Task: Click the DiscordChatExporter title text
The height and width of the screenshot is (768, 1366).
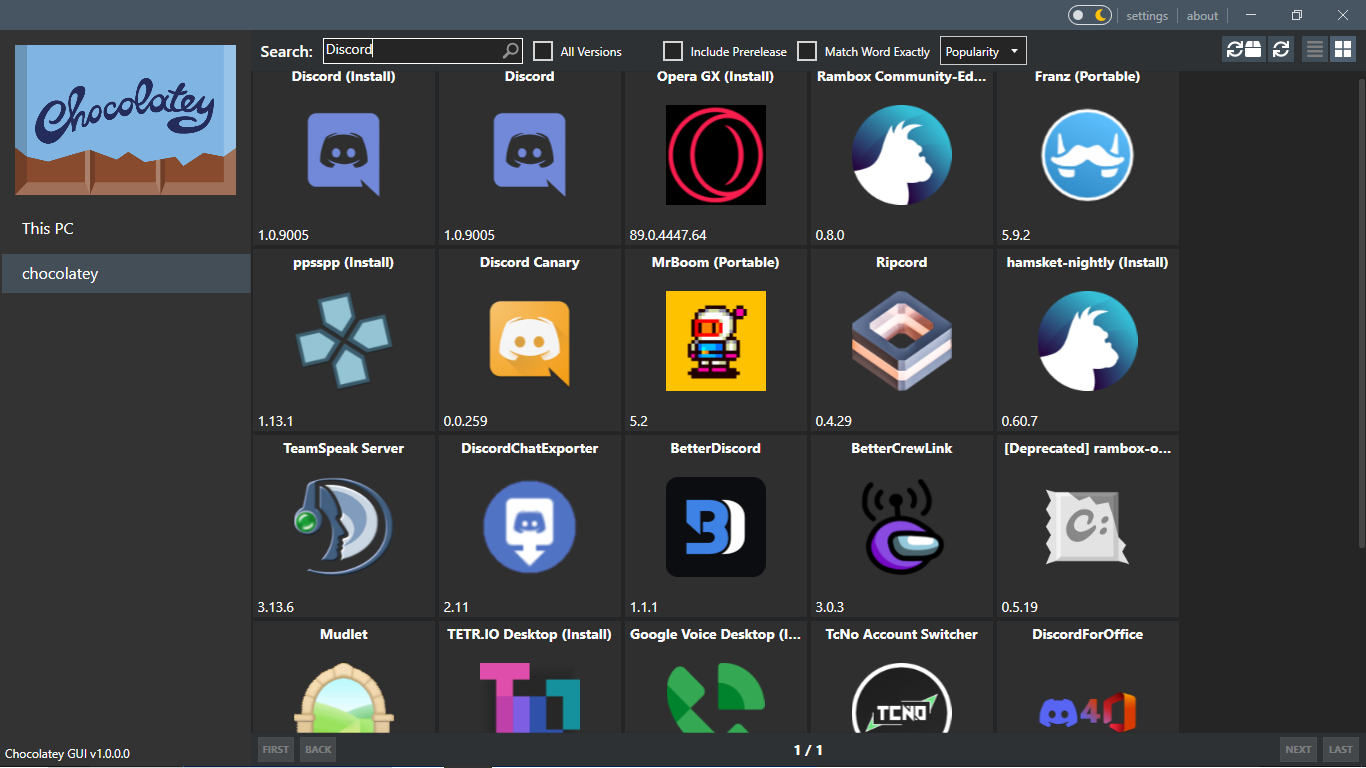Action: pos(529,448)
